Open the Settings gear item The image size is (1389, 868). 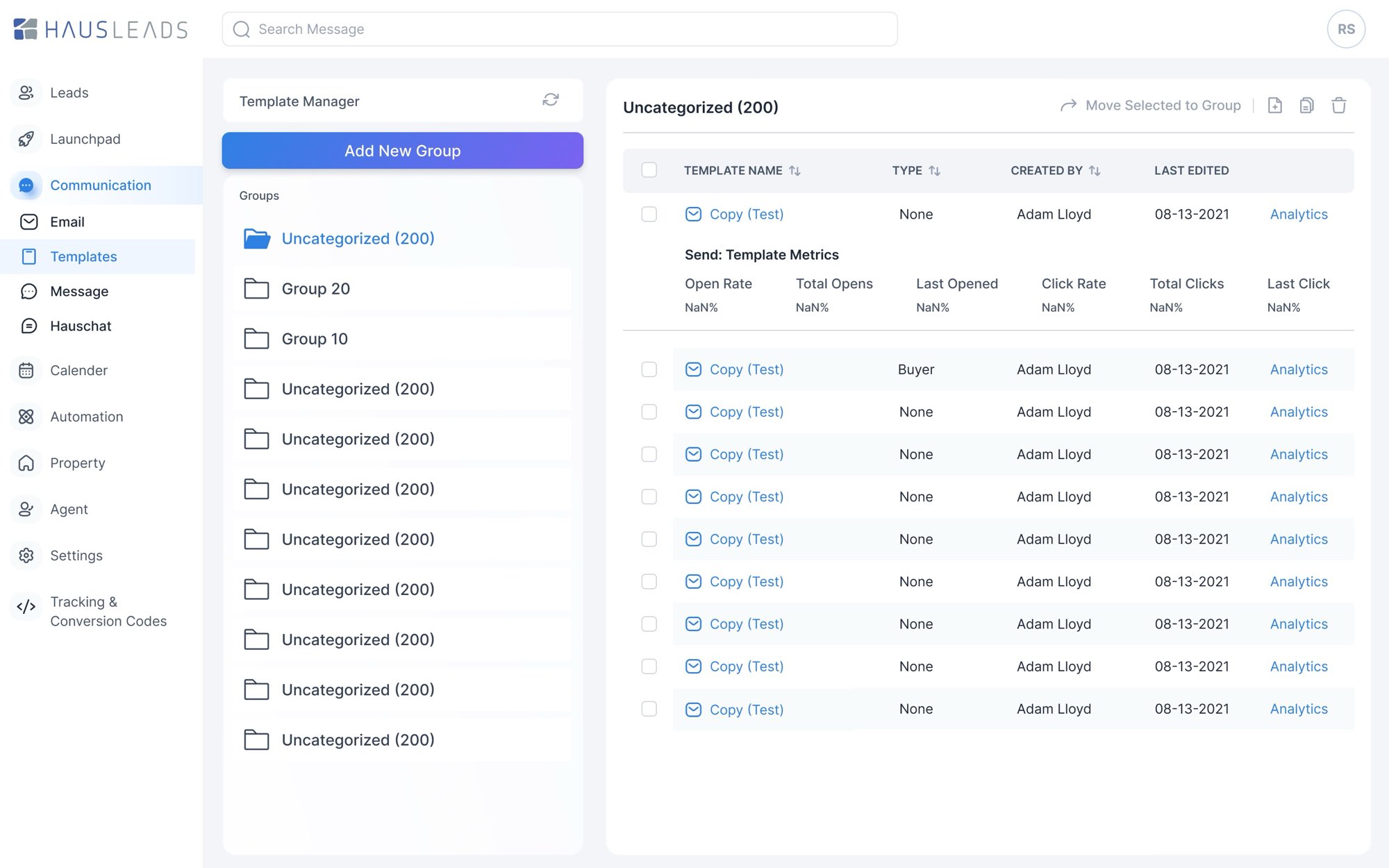click(76, 556)
